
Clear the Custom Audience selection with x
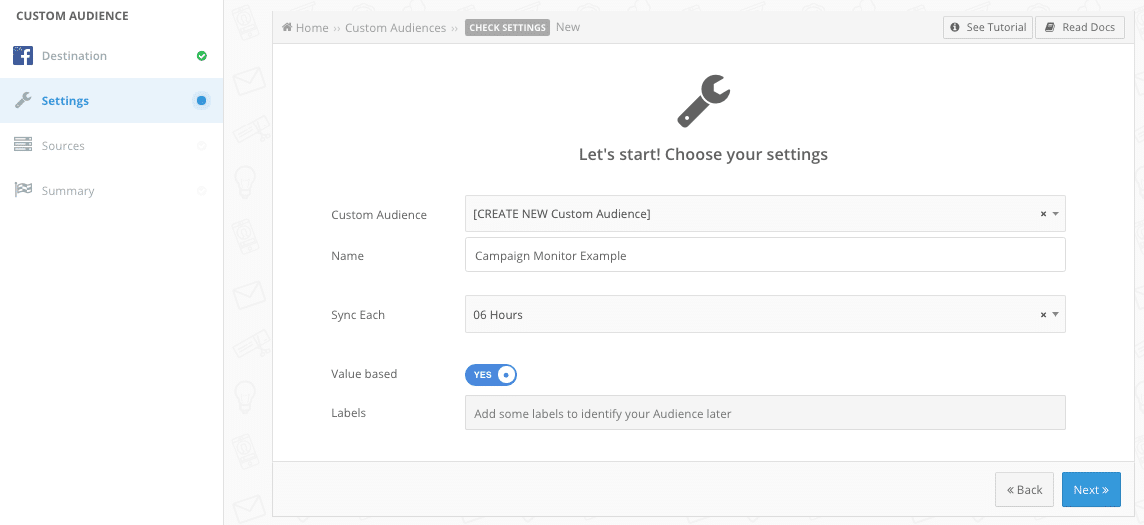[x=1043, y=214]
